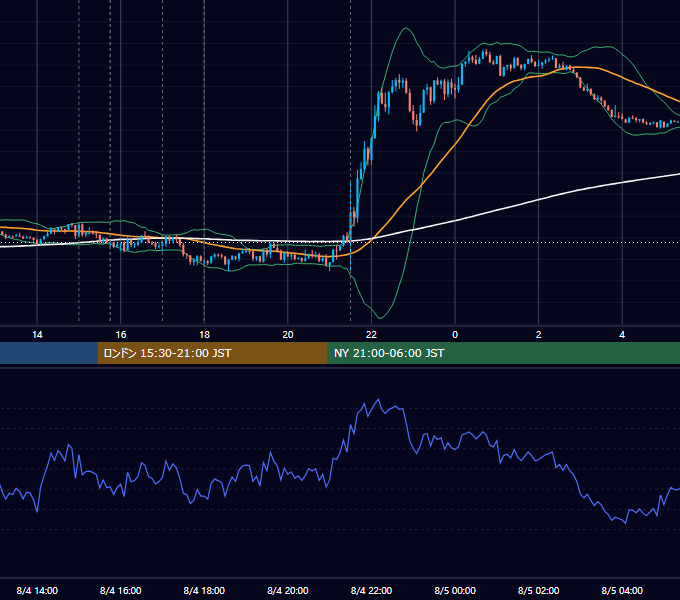Image resolution: width=680 pixels, height=600 pixels.
Task: Click the 8/4 14:00 label on indicator axis
Action: tap(37, 590)
